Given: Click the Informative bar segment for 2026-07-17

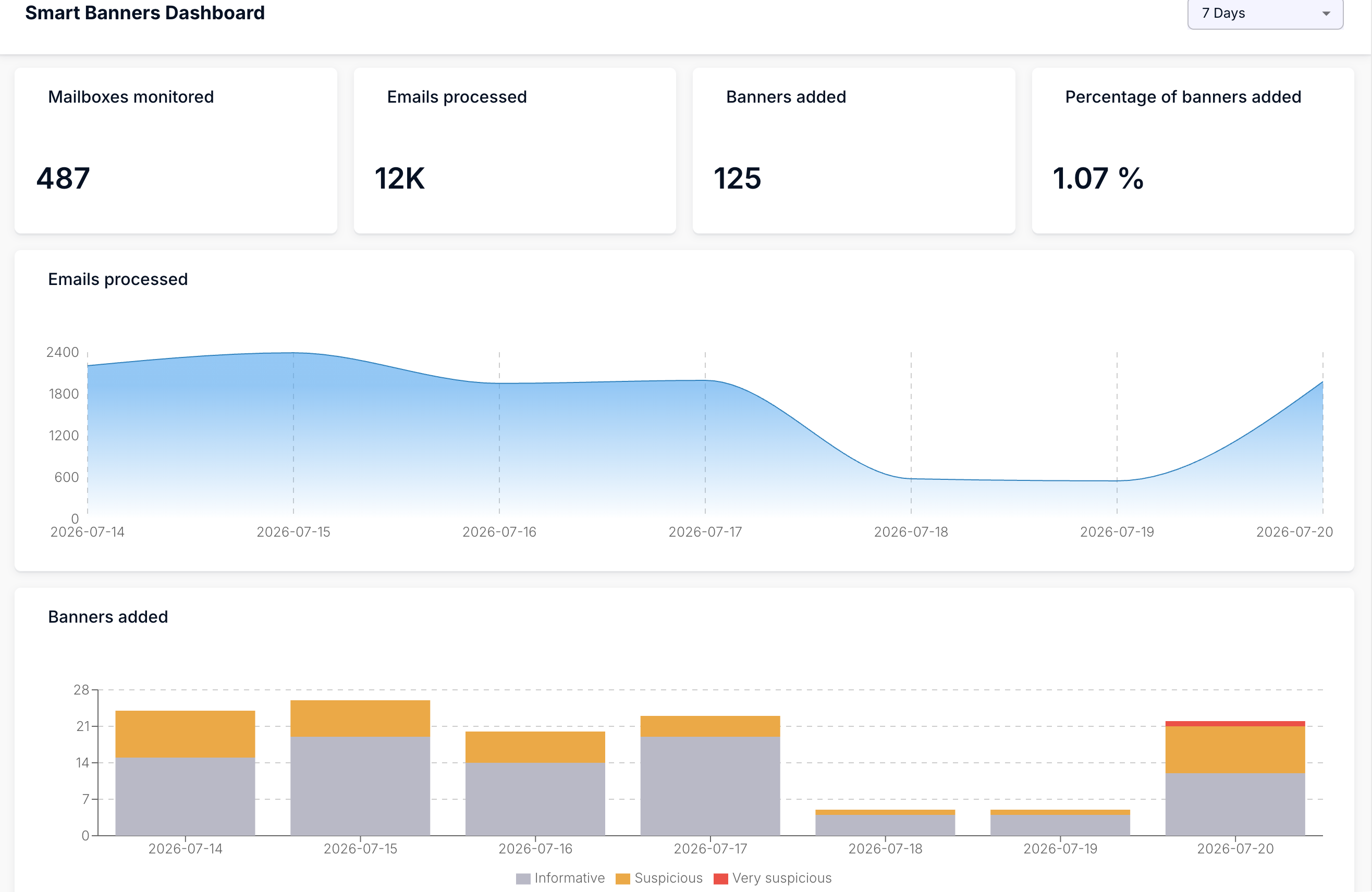Looking at the screenshot, I should tap(710, 786).
